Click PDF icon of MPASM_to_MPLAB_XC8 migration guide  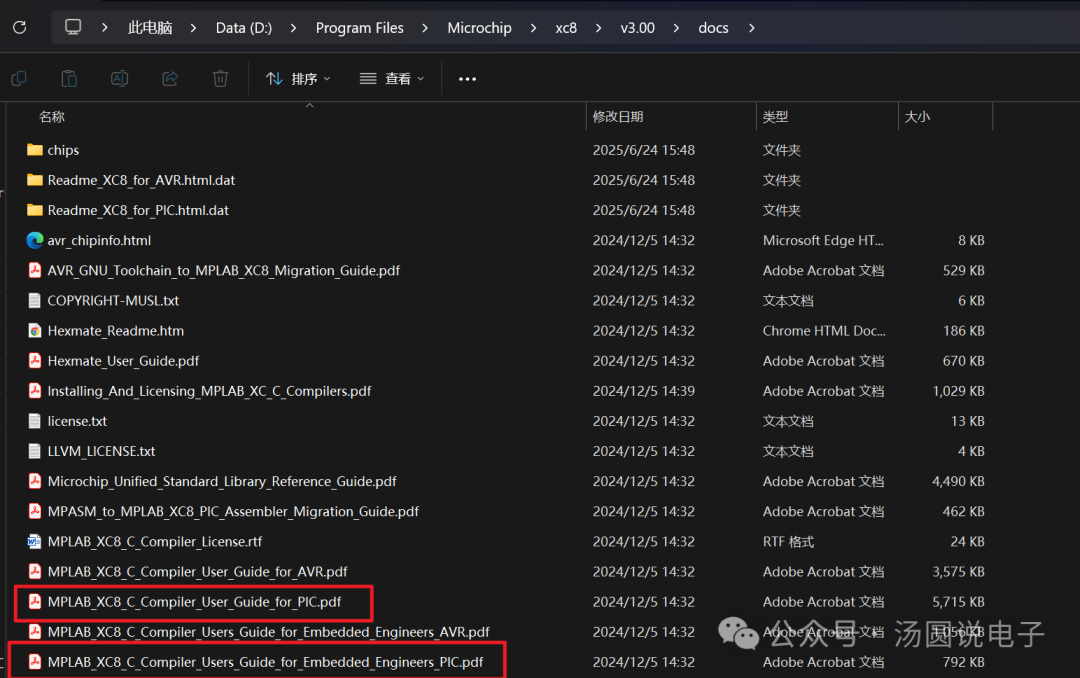click(34, 511)
